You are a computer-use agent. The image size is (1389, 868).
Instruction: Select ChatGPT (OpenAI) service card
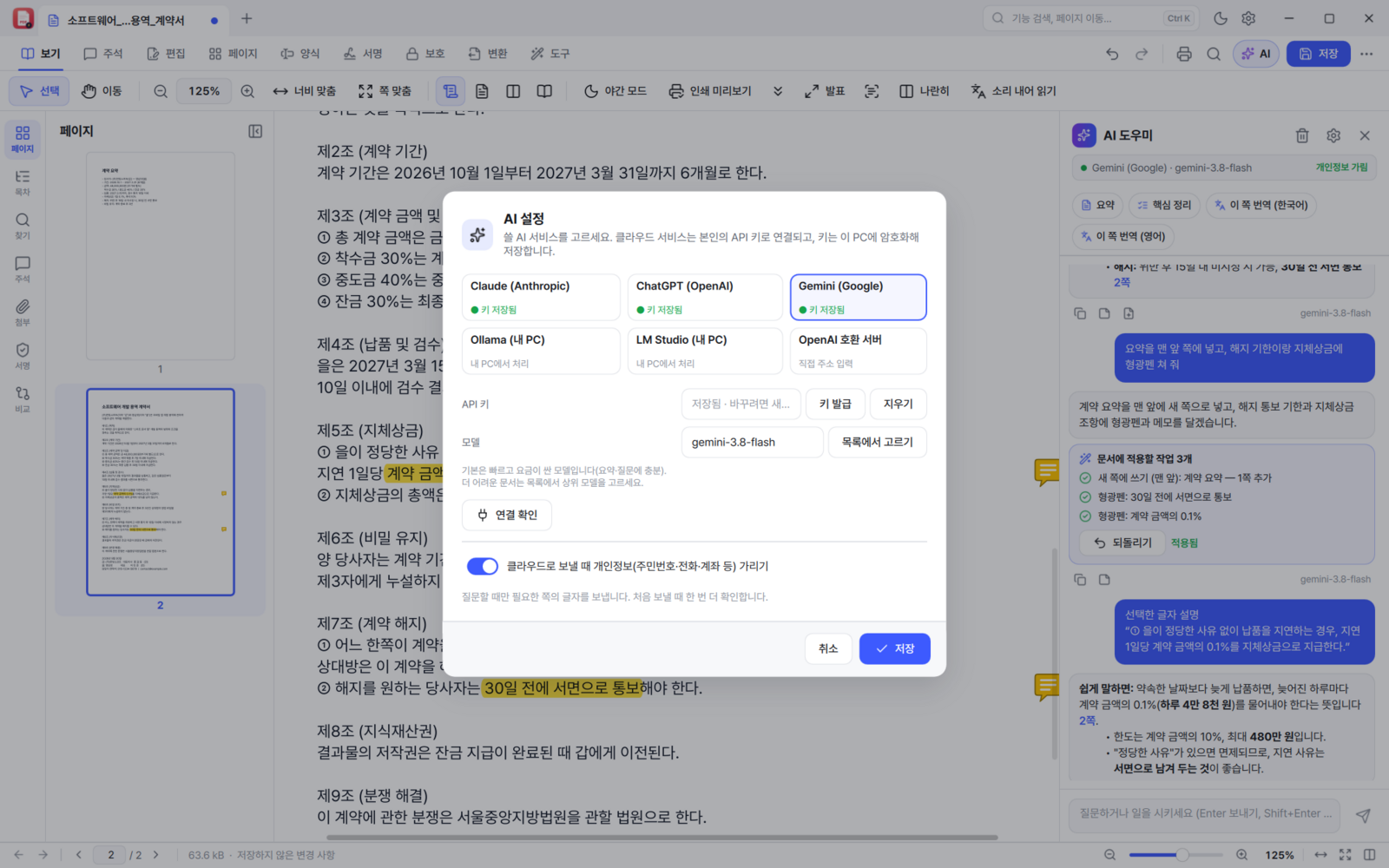704,297
